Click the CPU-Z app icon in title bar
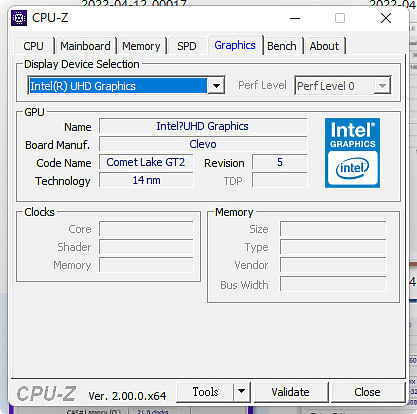 coord(19,18)
